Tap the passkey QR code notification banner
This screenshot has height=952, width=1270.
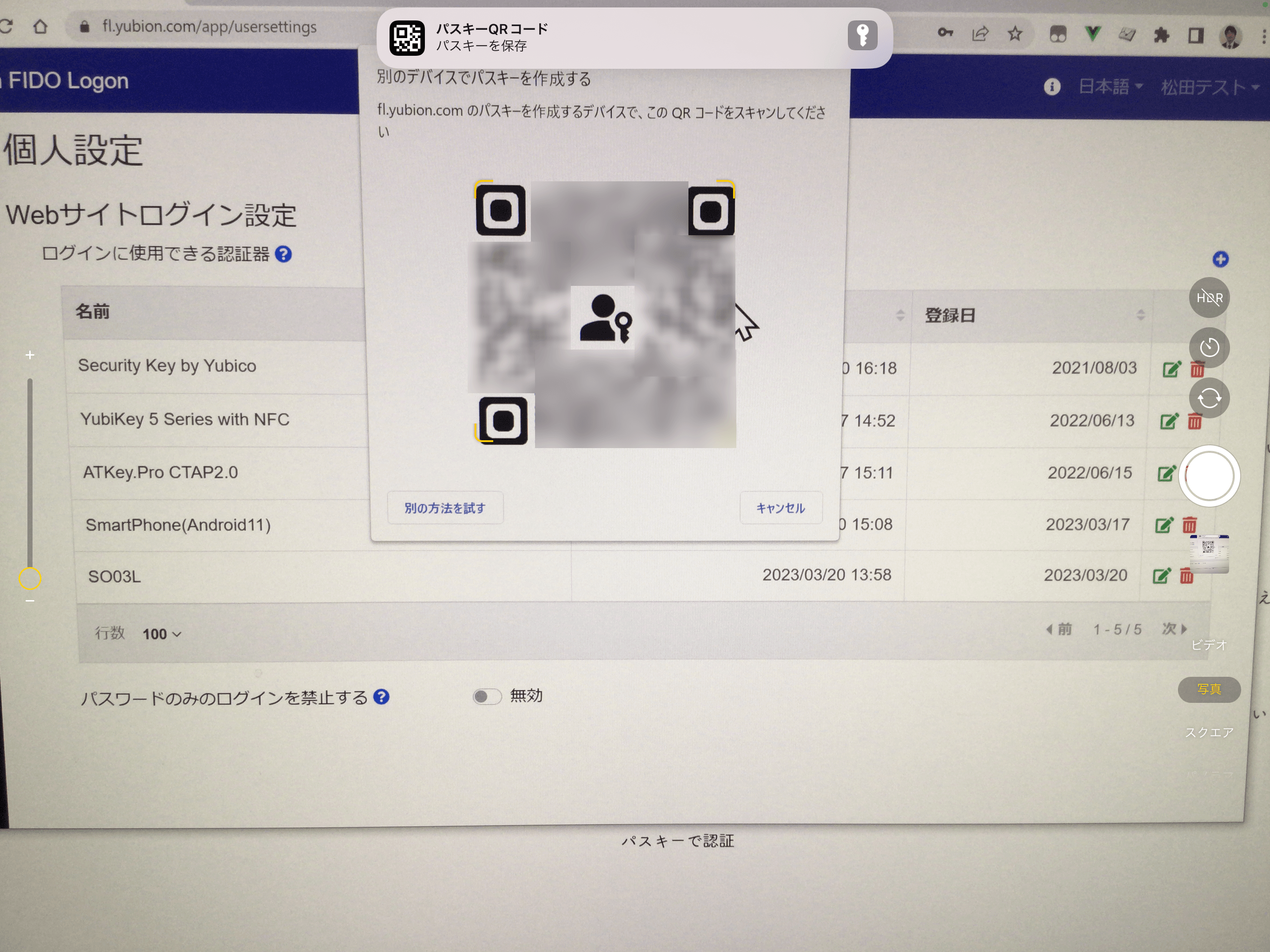point(634,38)
